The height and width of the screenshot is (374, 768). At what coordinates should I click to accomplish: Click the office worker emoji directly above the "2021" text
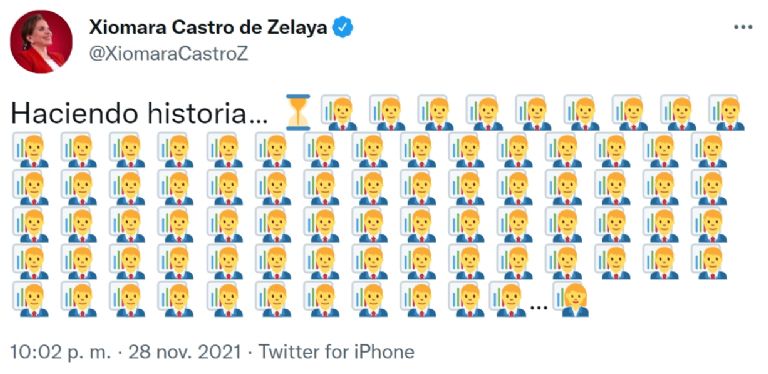224,299
